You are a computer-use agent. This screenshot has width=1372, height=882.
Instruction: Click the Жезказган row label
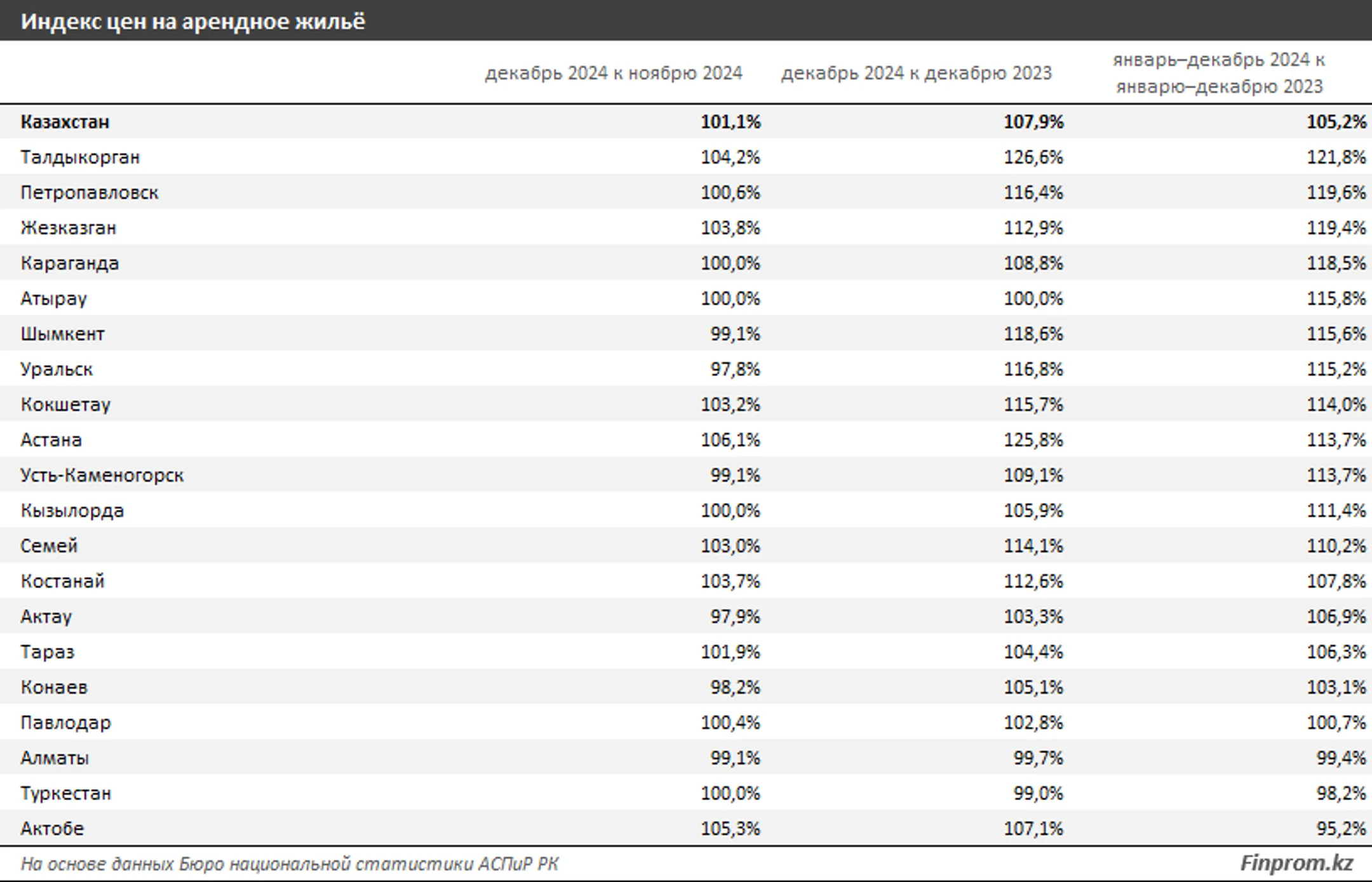(x=69, y=228)
